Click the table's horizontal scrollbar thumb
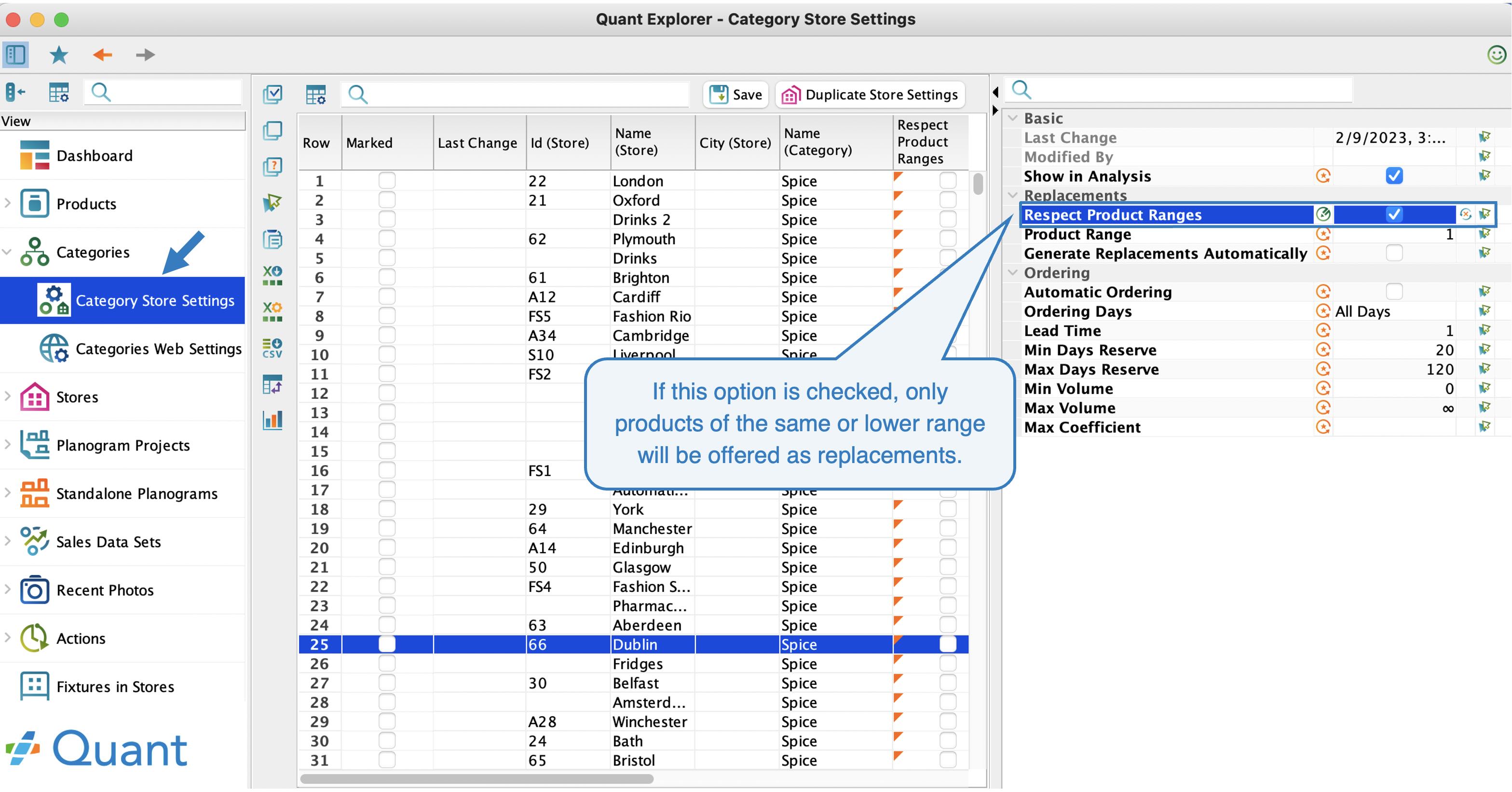 coord(477,778)
